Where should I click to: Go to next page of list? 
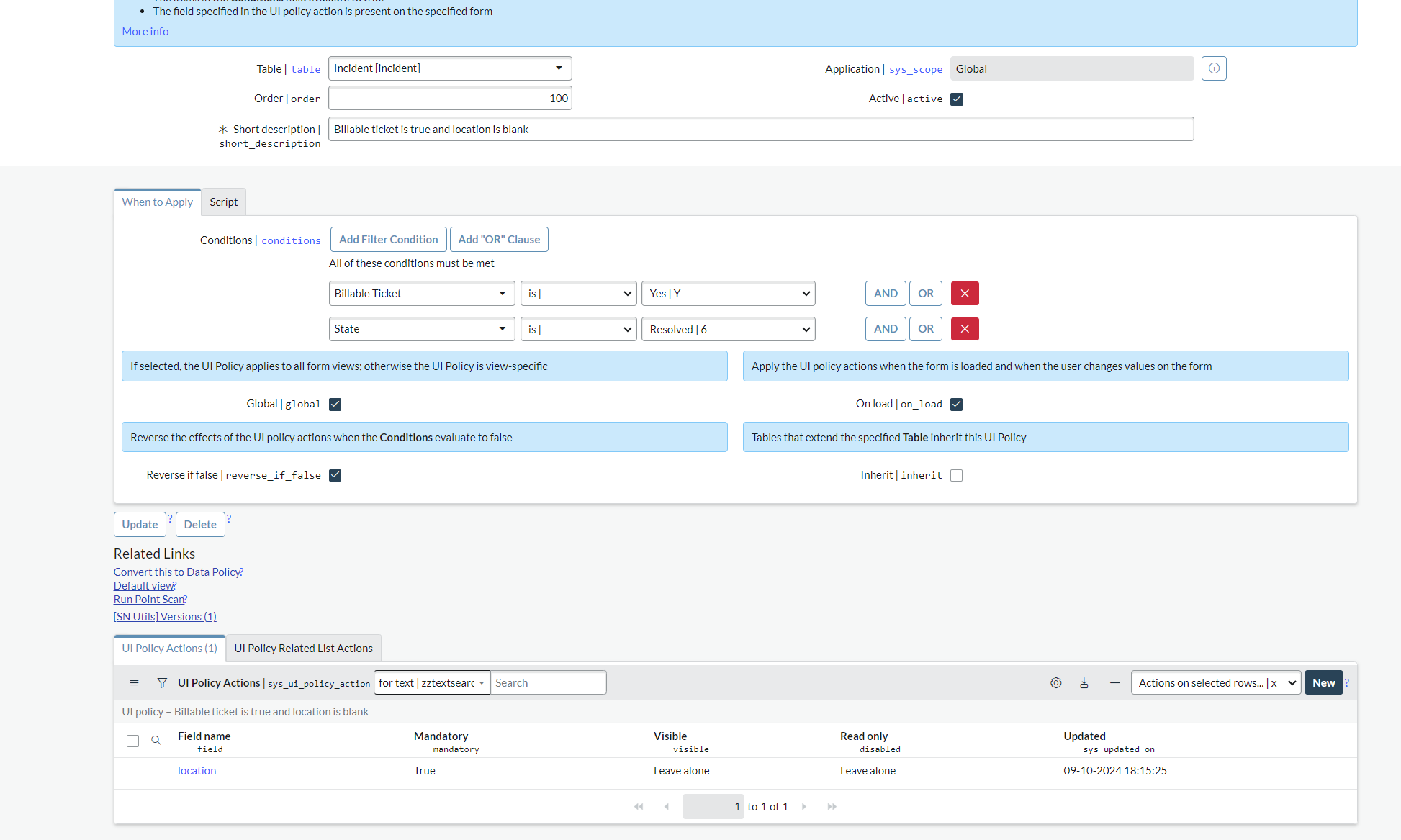(x=804, y=807)
